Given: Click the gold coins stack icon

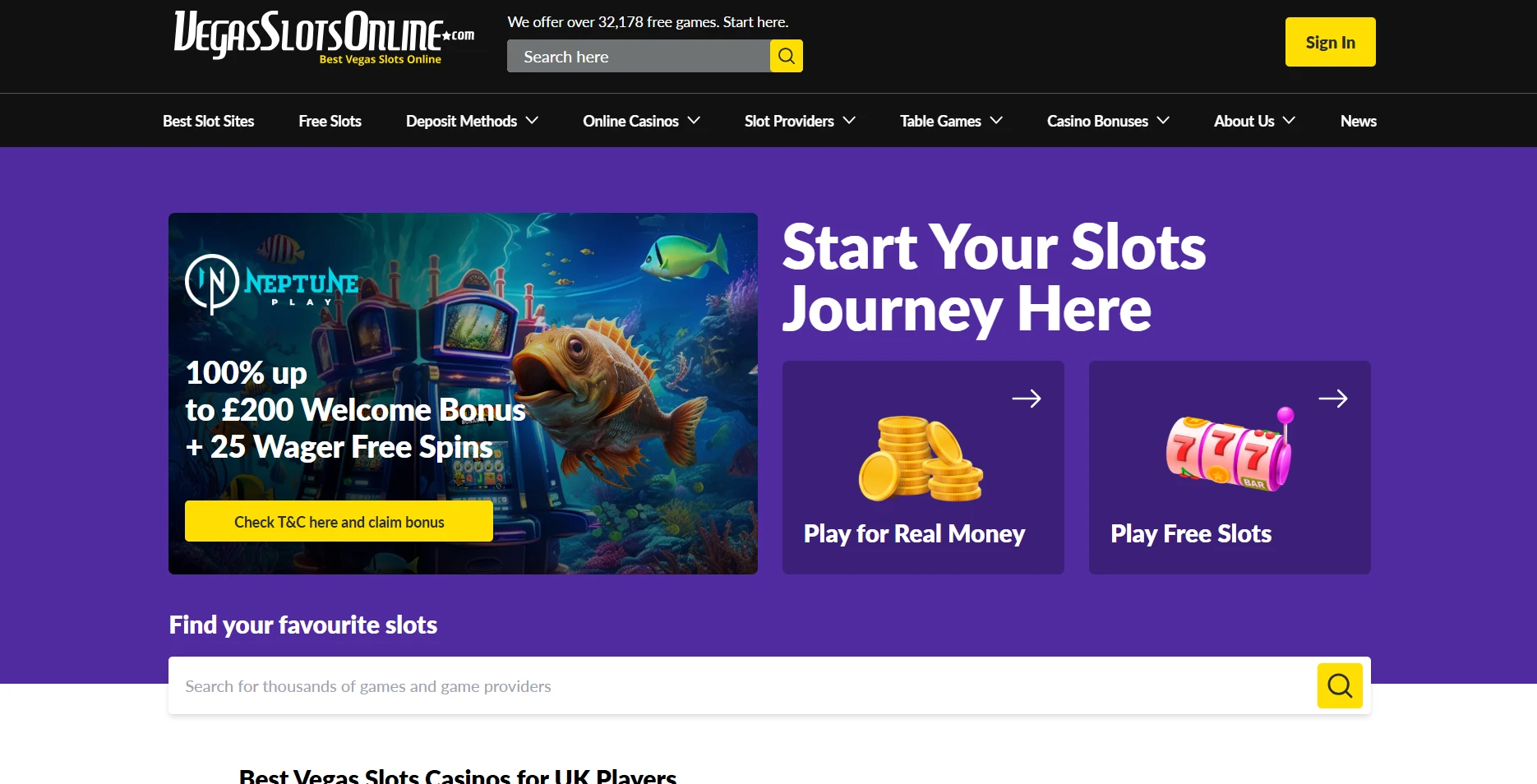Looking at the screenshot, I should pos(921,458).
